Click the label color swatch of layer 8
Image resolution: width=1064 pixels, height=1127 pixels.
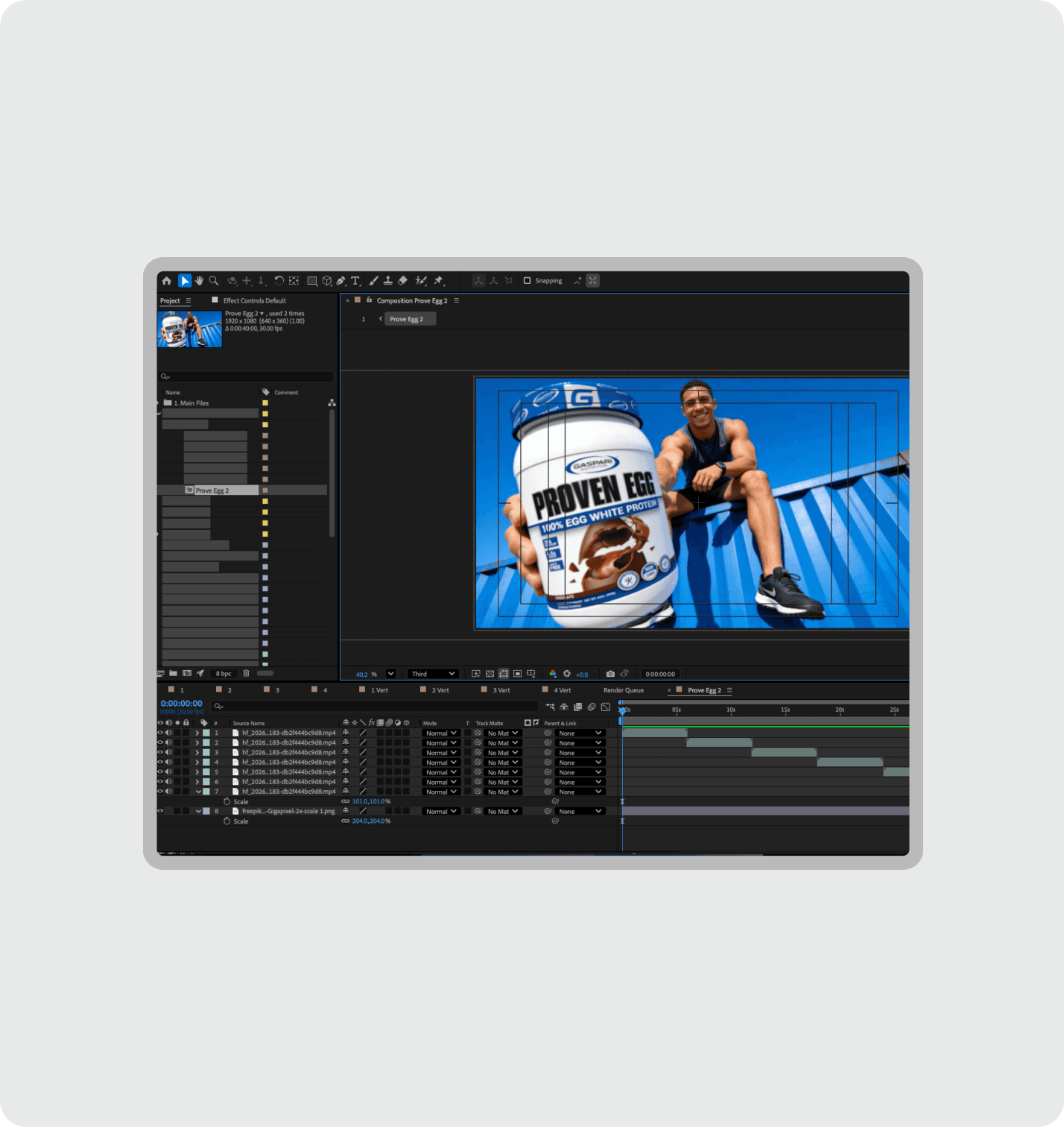206,811
